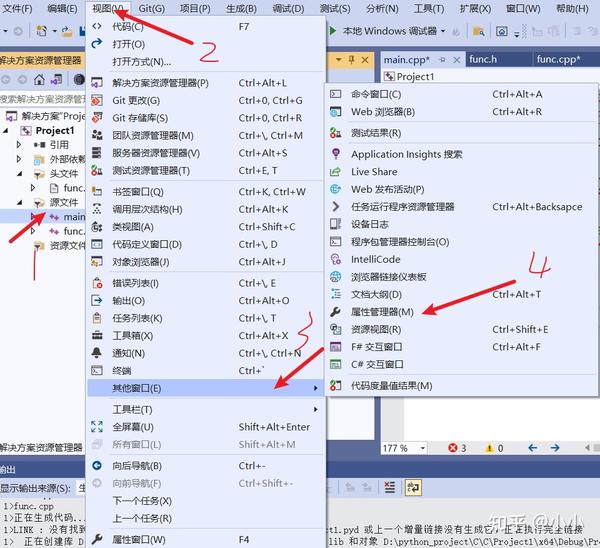600x548 pixels.
Task: Choose Navigate Backward (向后导航) entry
Action: tap(207, 466)
